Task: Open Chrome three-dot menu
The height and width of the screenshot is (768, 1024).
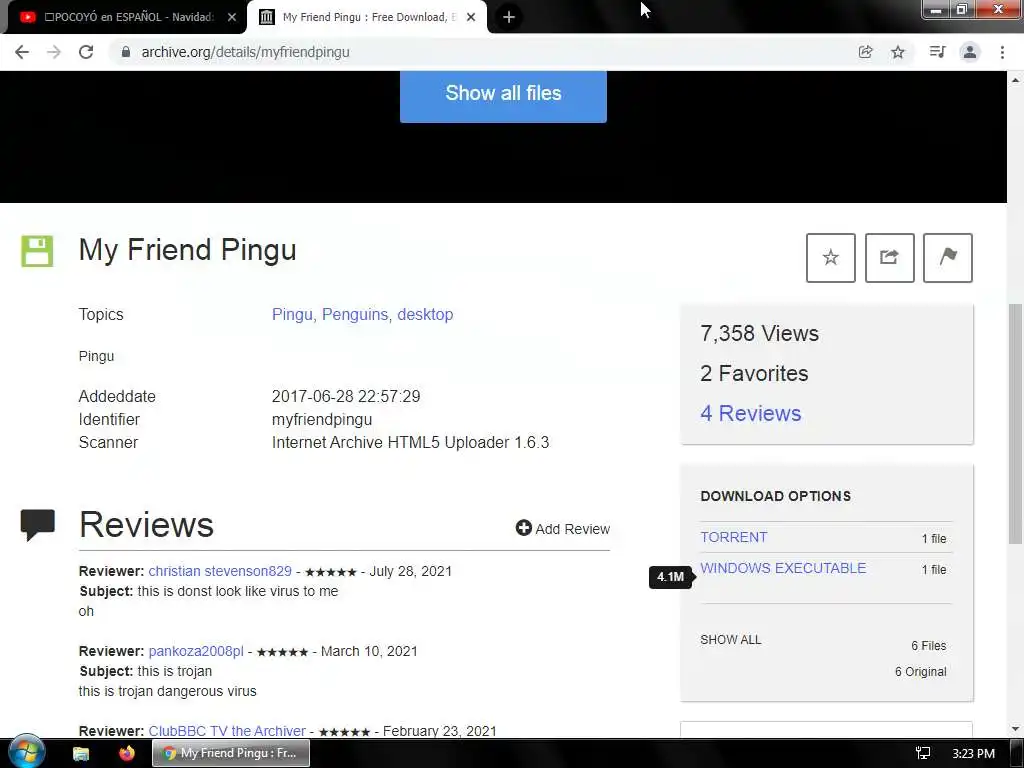Action: (1002, 52)
